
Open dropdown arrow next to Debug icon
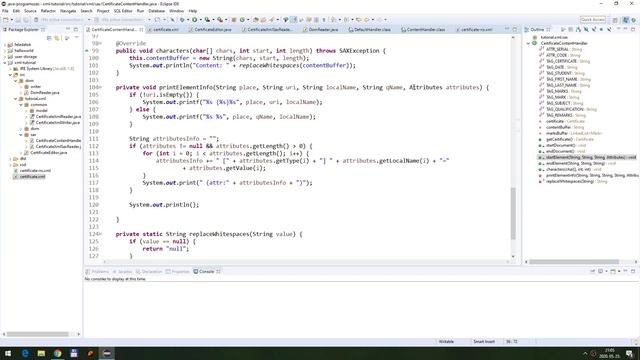(188, 20)
